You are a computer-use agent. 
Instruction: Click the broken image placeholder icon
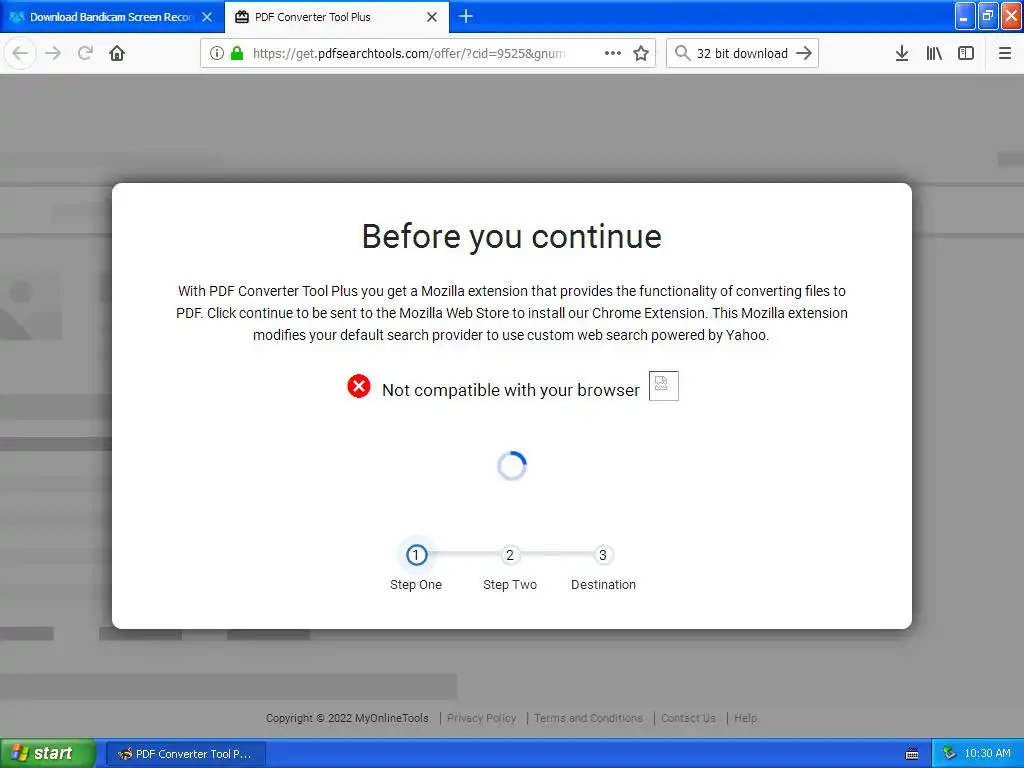point(664,386)
